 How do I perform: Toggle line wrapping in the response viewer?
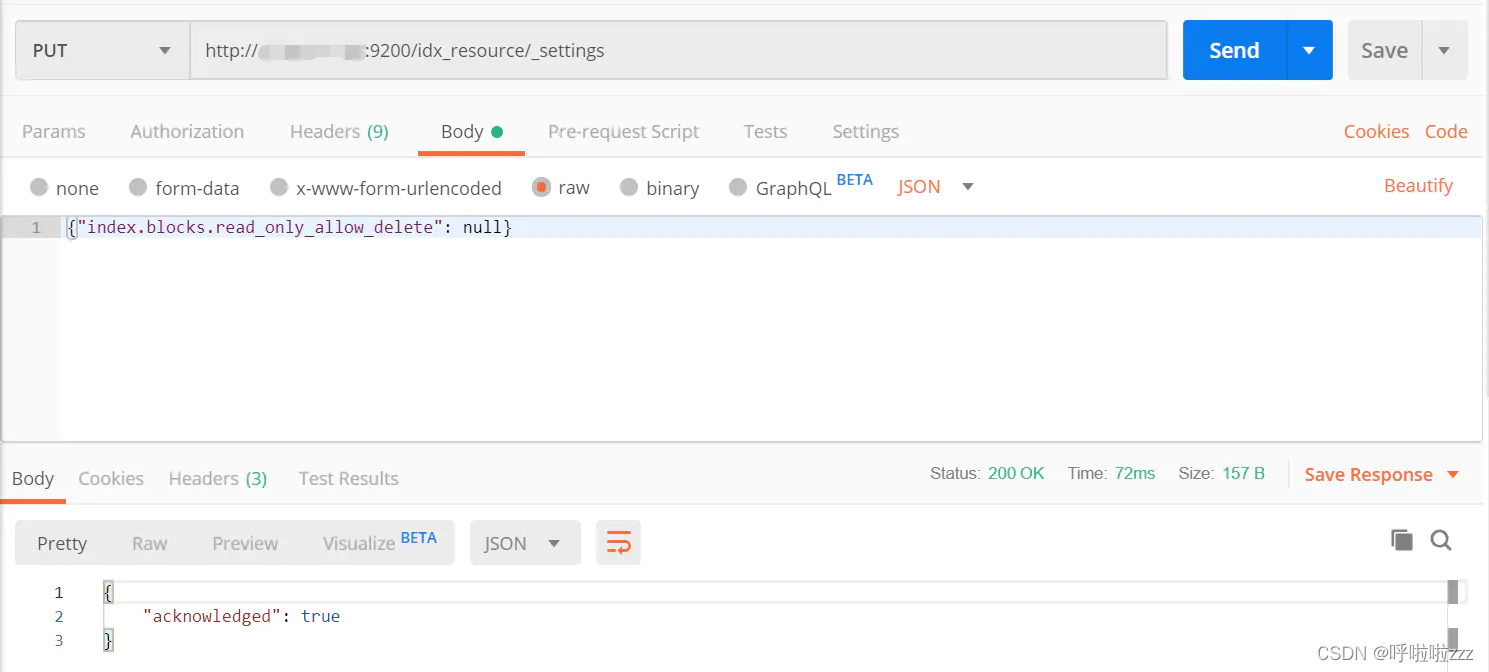[618, 542]
